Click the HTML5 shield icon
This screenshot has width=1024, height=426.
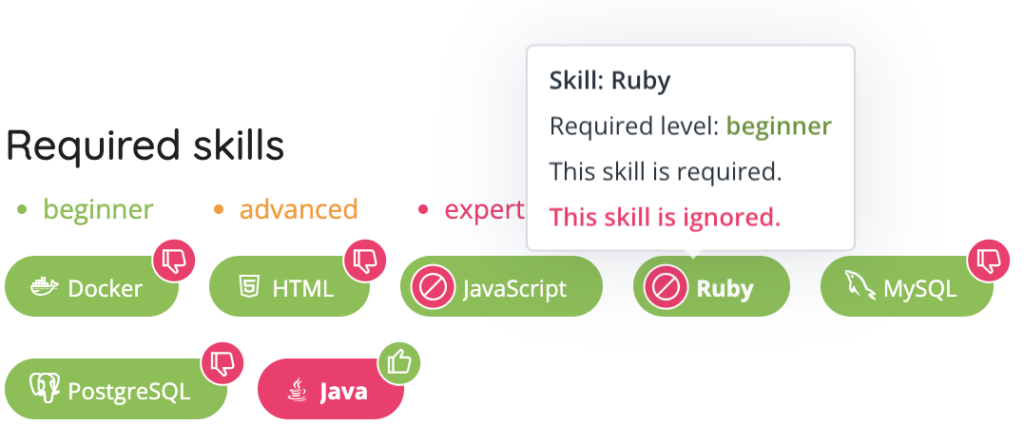pos(248,289)
